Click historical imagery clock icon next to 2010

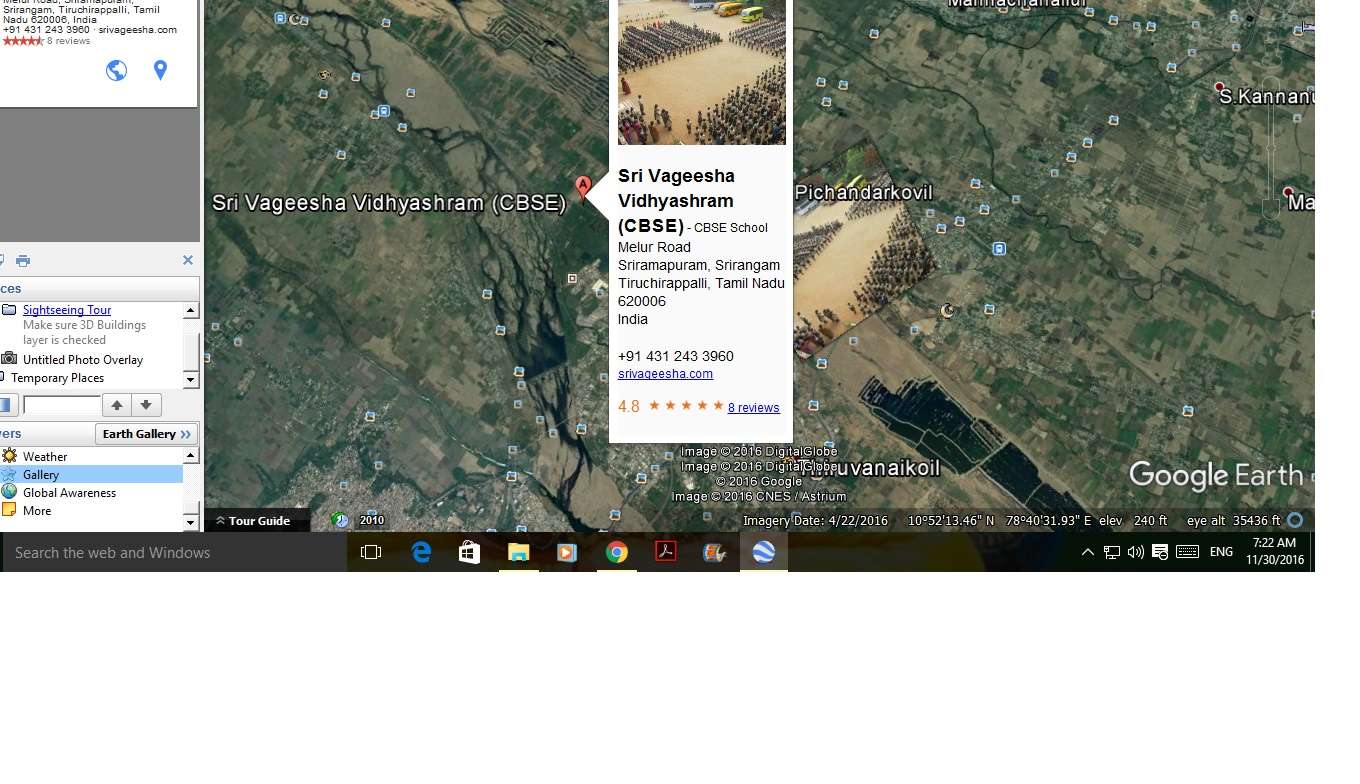coord(341,520)
